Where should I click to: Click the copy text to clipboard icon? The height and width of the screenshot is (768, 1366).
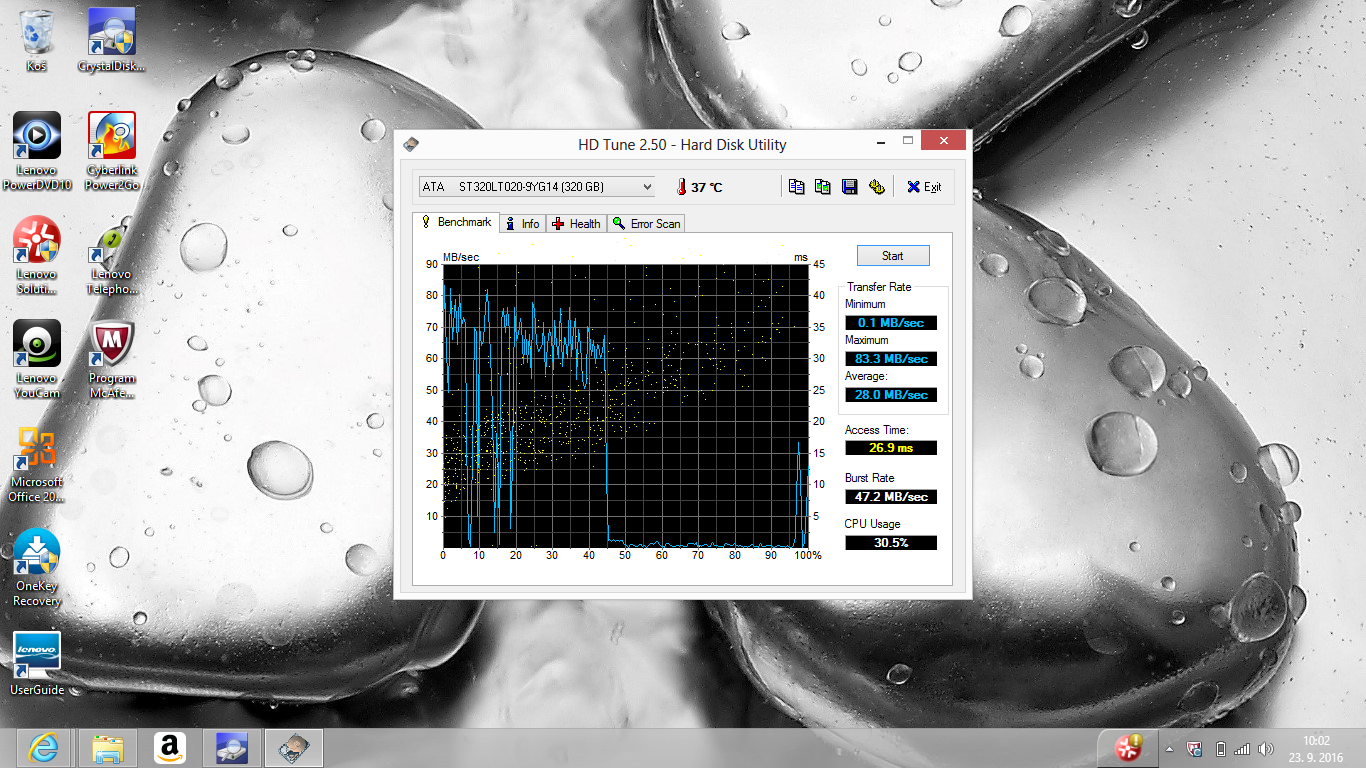(x=796, y=187)
